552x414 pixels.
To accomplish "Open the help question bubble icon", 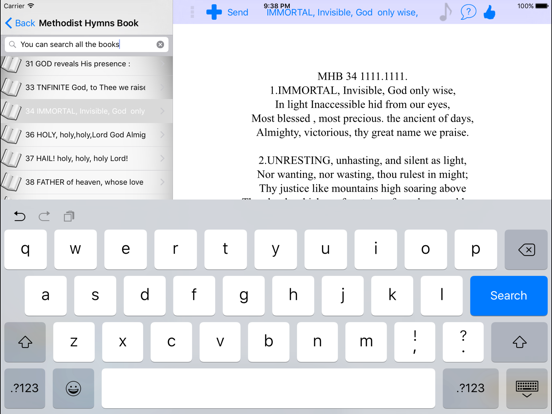I will (468, 12).
